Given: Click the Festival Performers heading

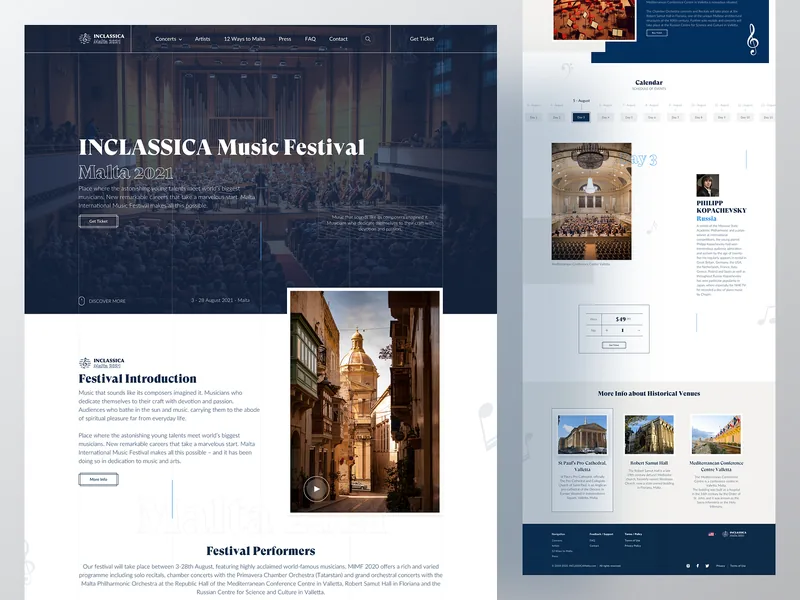Looking at the screenshot, I should [x=261, y=551].
